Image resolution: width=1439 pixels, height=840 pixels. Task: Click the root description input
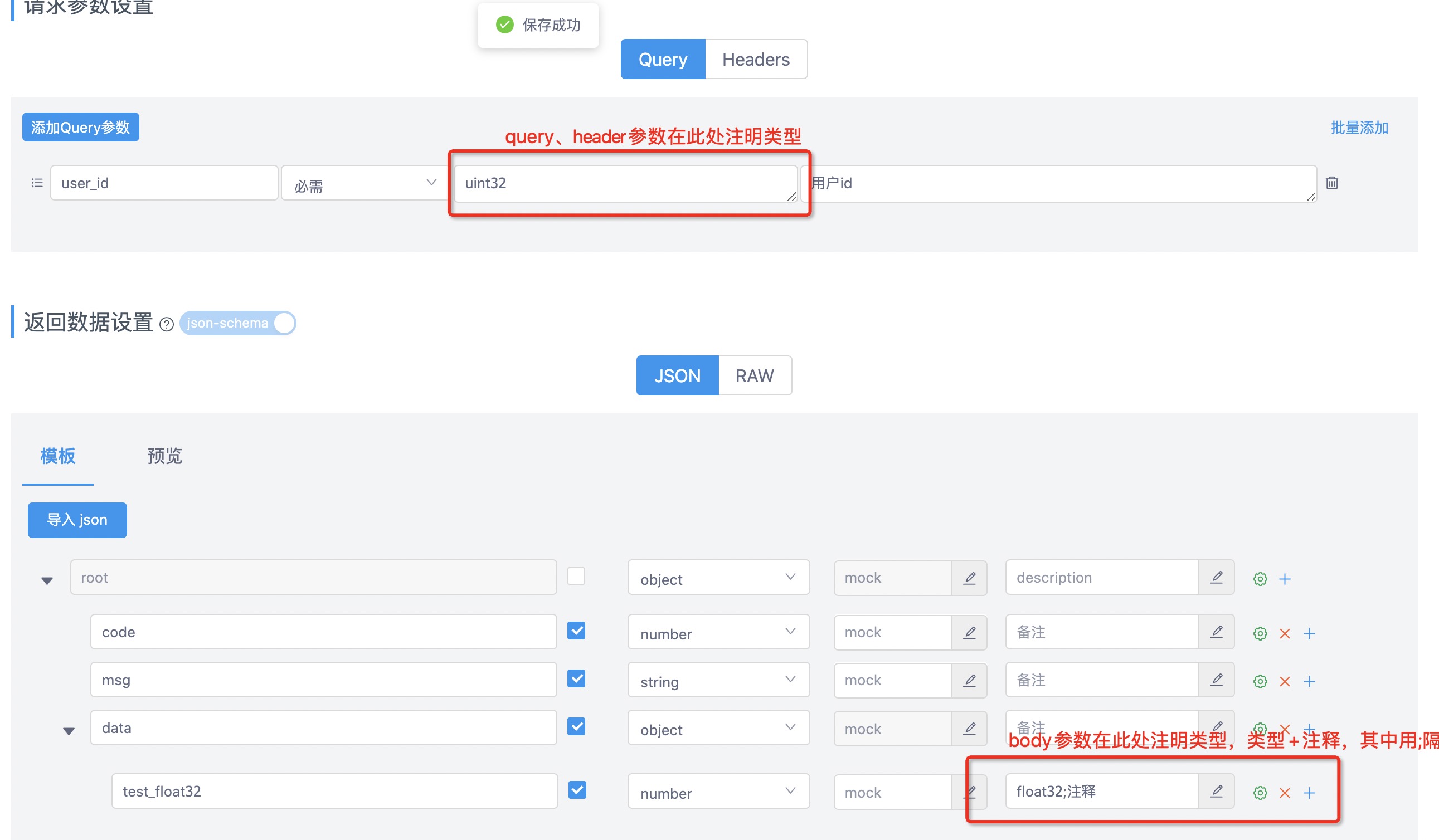coord(1102,578)
